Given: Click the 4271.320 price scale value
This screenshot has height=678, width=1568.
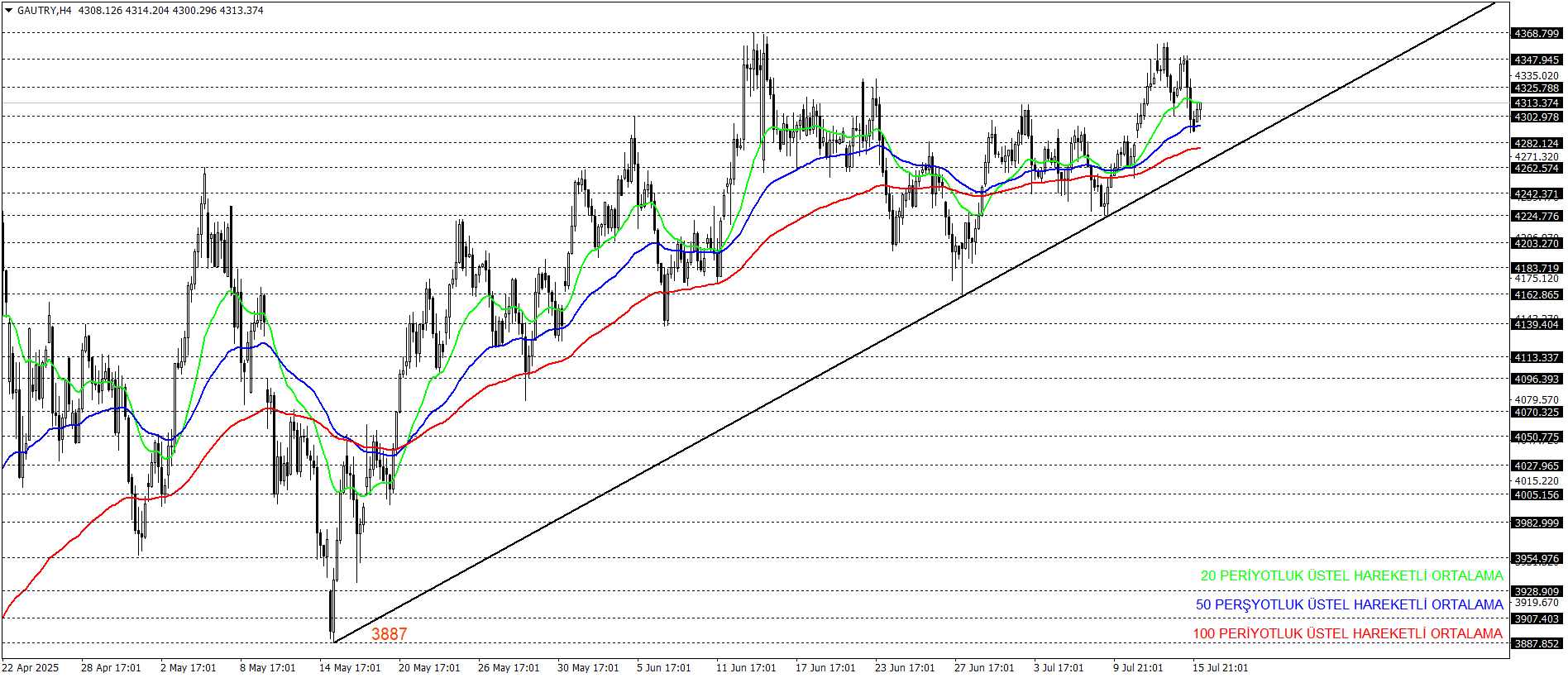Looking at the screenshot, I should coord(1537,156).
